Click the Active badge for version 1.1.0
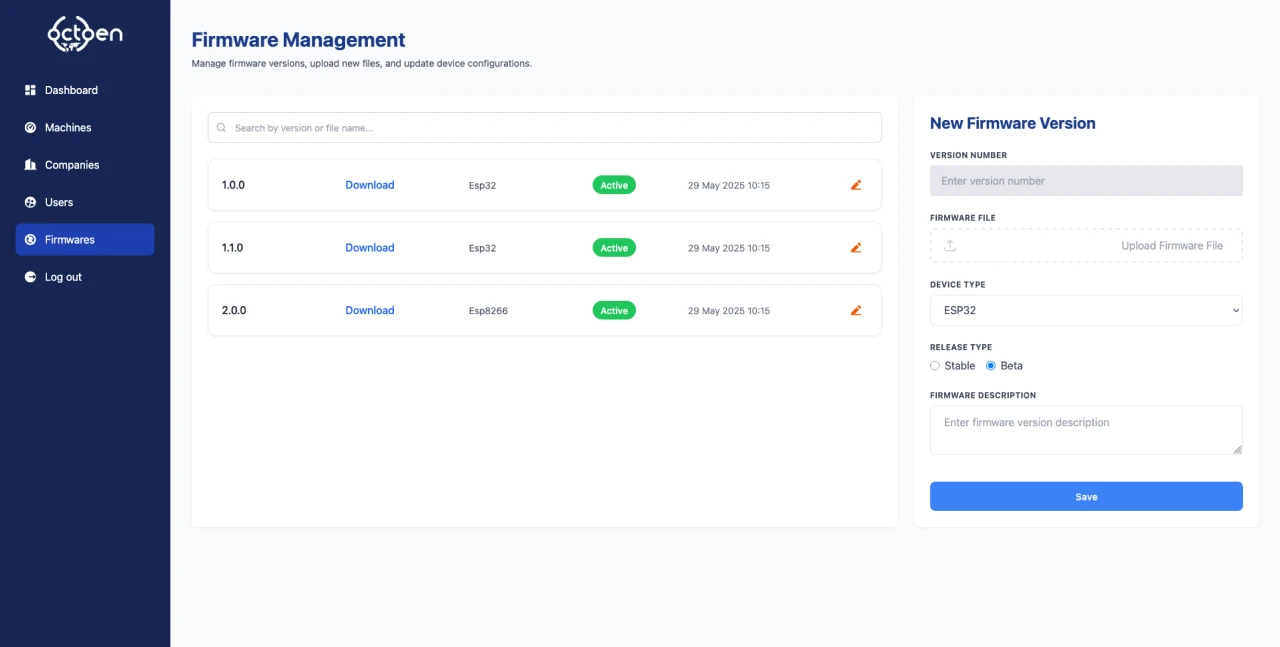1280x647 pixels. pyautogui.click(x=613, y=247)
